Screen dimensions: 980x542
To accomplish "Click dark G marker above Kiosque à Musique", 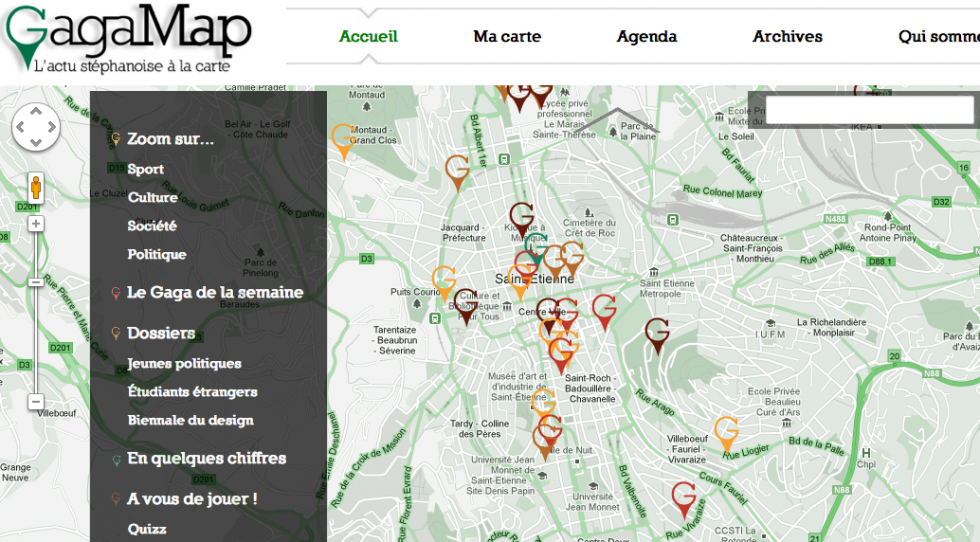I will coord(521,219).
